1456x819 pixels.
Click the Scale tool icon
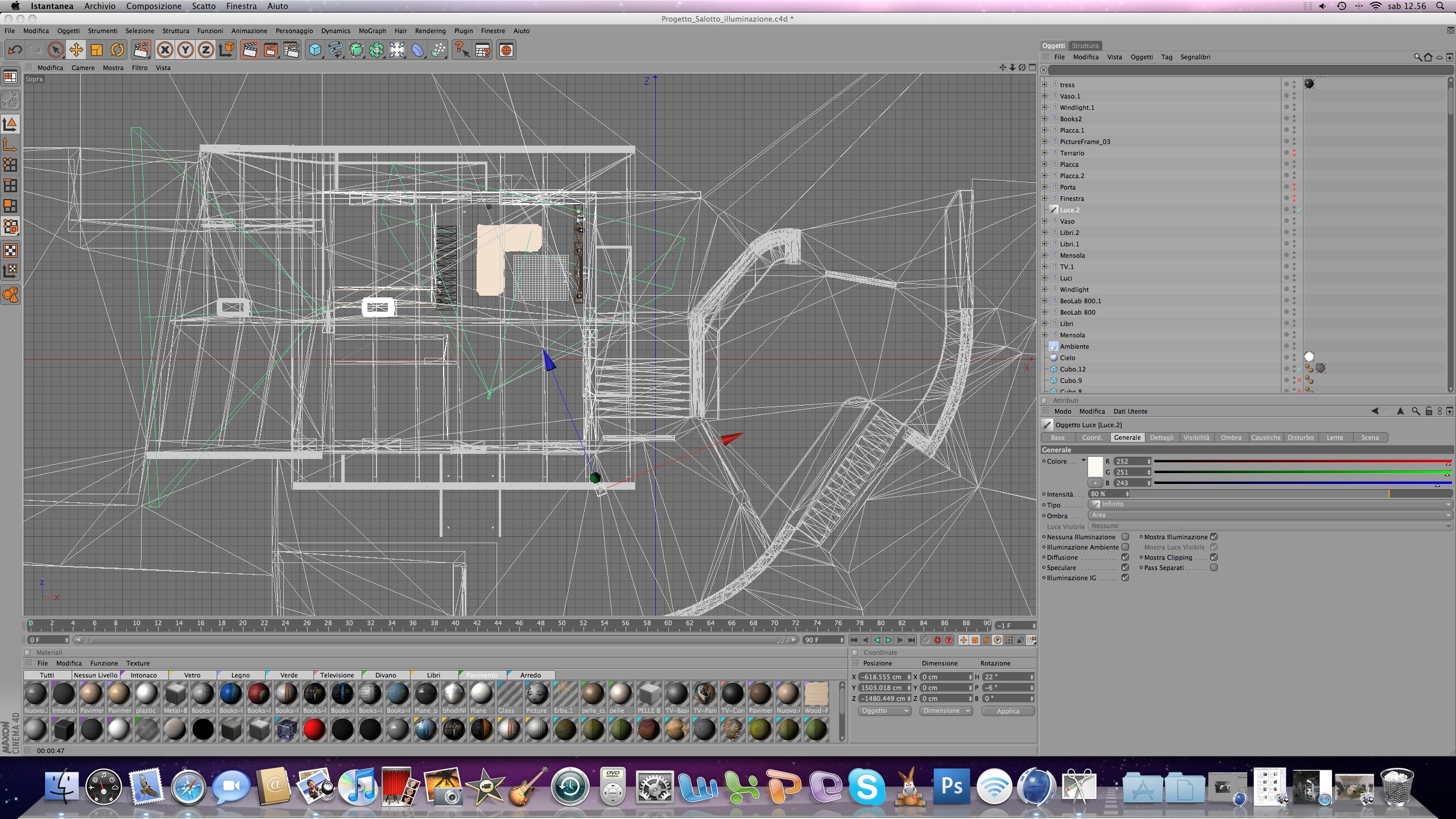click(97, 50)
